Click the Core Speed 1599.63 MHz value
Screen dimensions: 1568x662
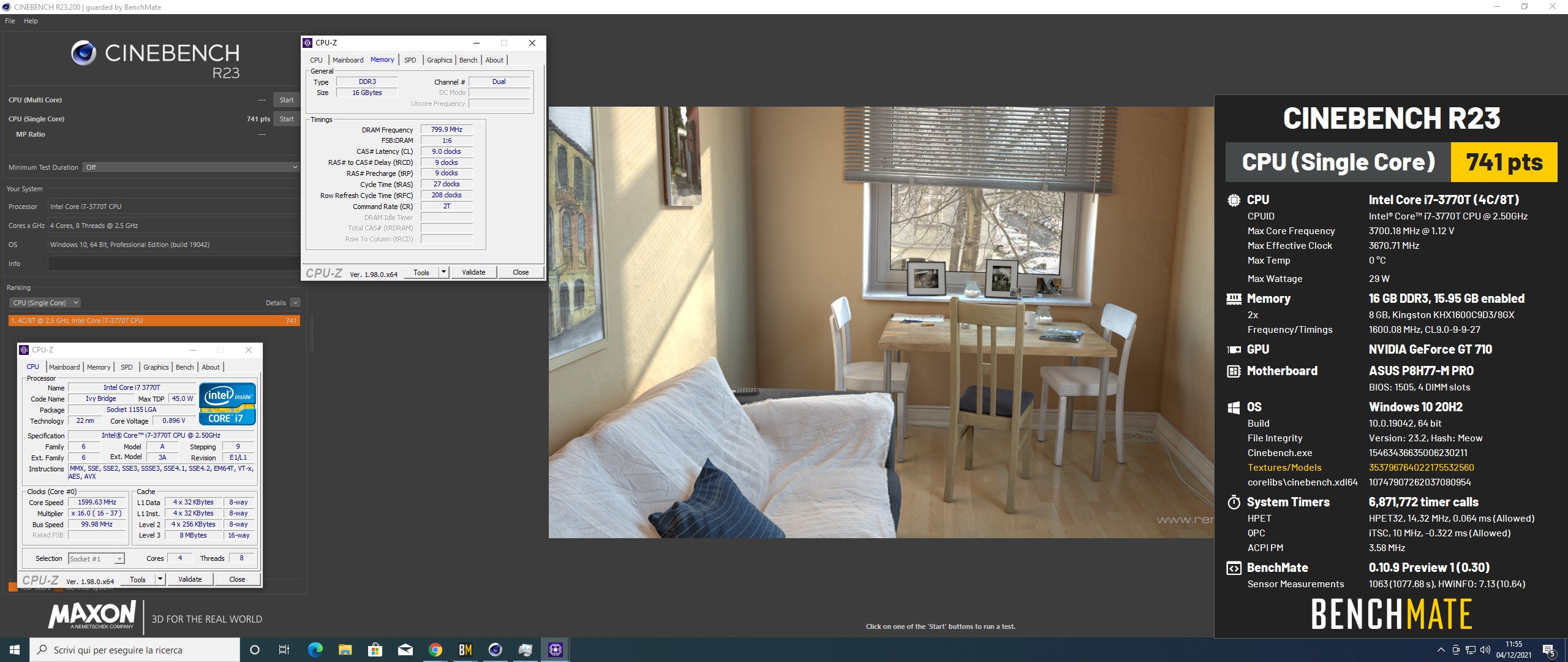click(97, 502)
